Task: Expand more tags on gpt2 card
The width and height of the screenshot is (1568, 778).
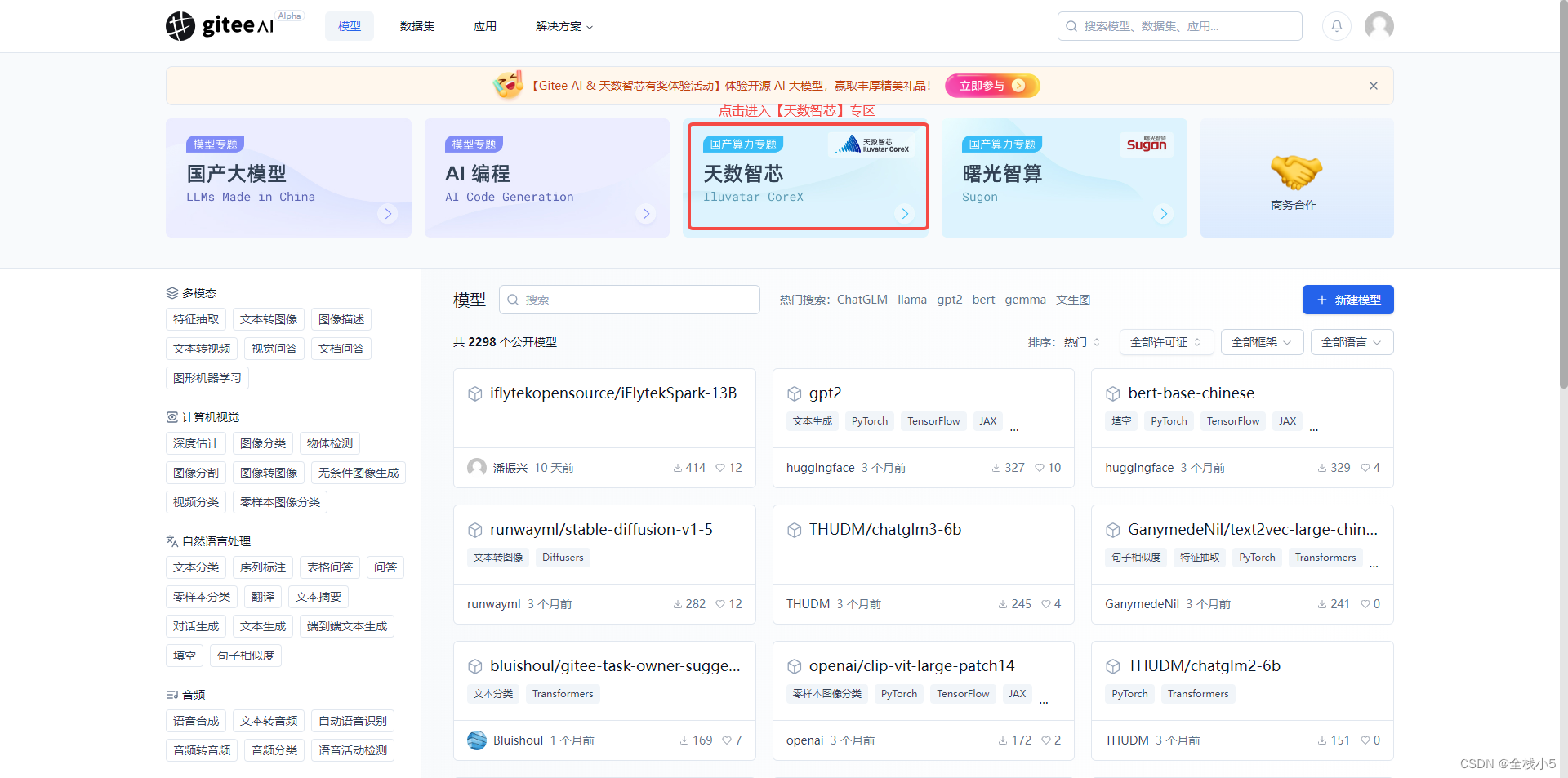Action: pyautogui.click(x=1014, y=427)
